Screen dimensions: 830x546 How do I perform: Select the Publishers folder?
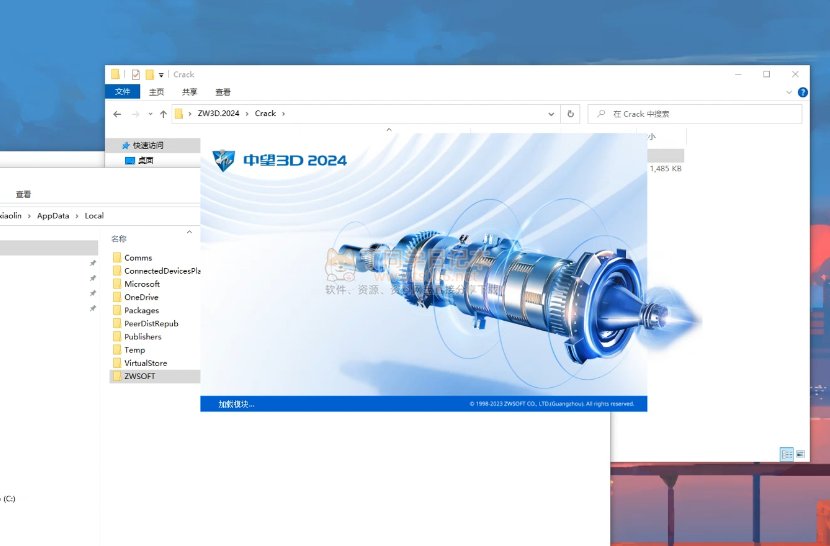click(x=143, y=337)
